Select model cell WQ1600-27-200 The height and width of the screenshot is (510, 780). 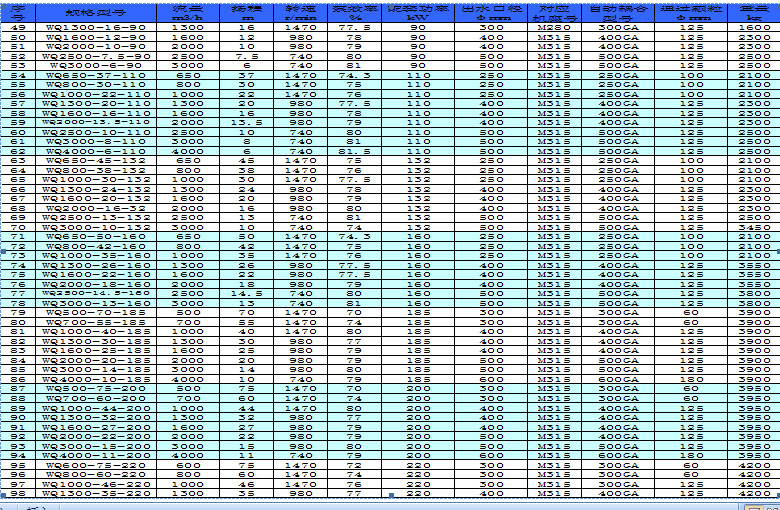point(96,427)
